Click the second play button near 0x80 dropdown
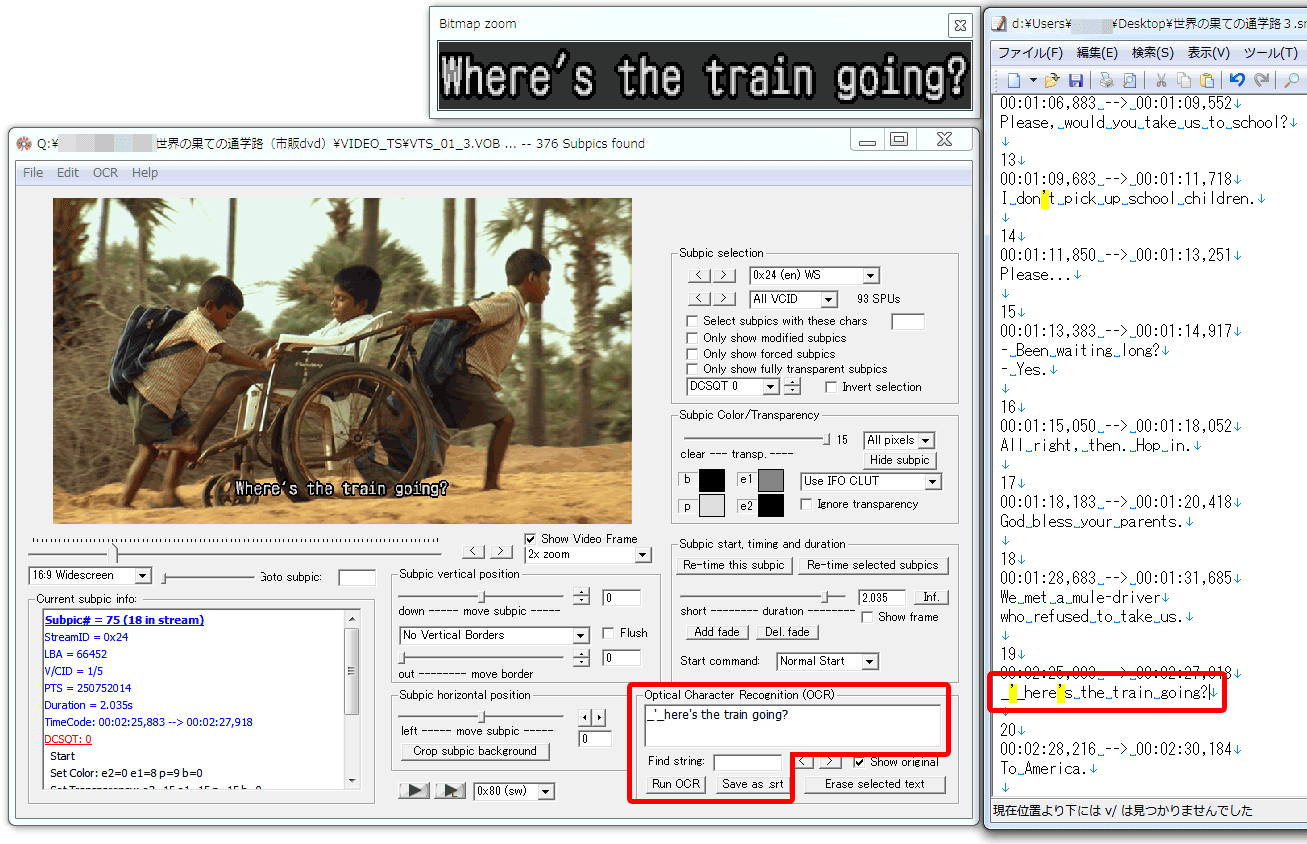This screenshot has width=1307, height=844. (450, 791)
